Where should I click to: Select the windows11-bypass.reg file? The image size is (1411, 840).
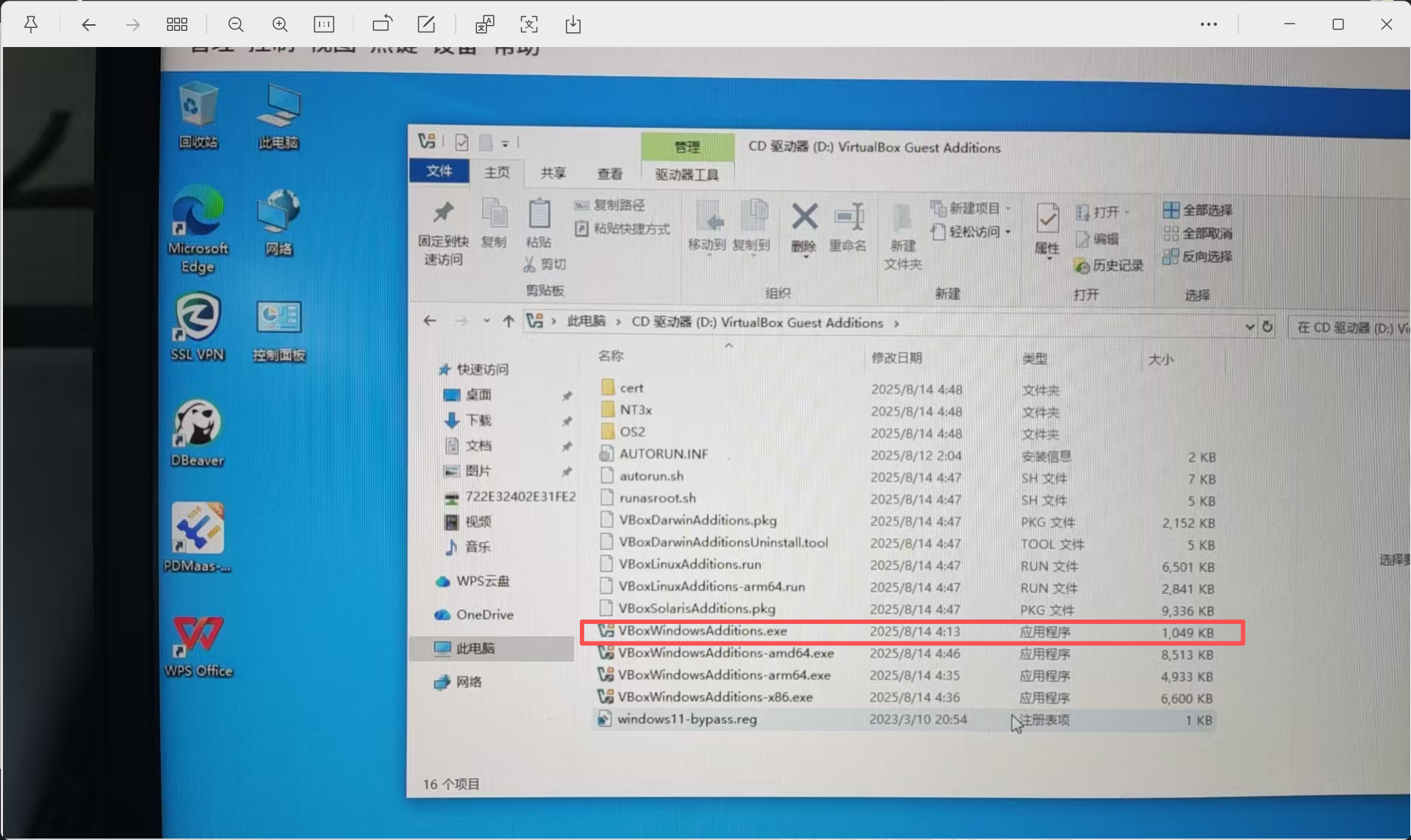click(x=686, y=719)
